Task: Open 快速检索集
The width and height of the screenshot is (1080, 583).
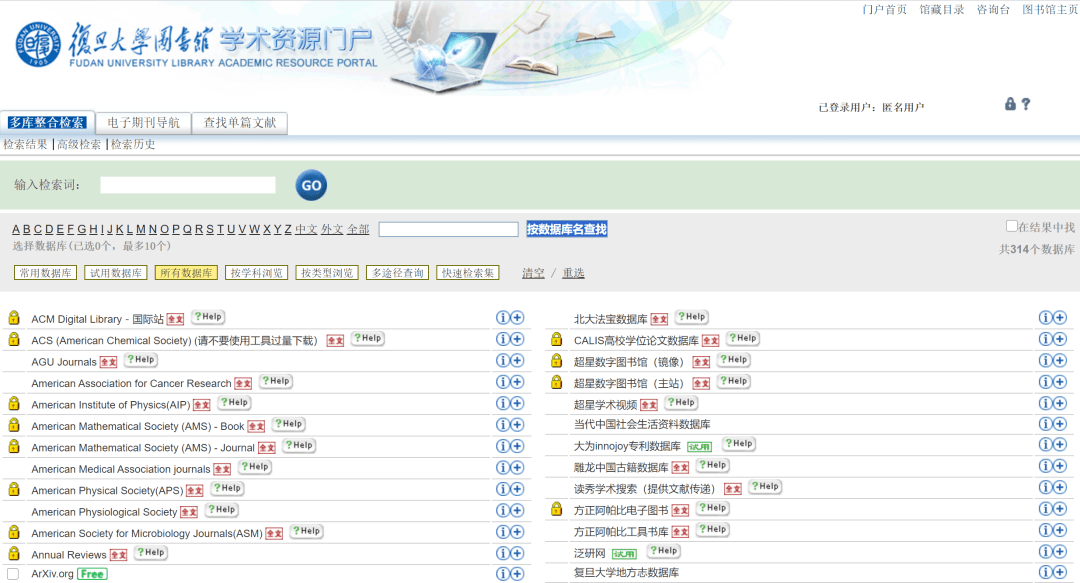Action: pos(468,273)
